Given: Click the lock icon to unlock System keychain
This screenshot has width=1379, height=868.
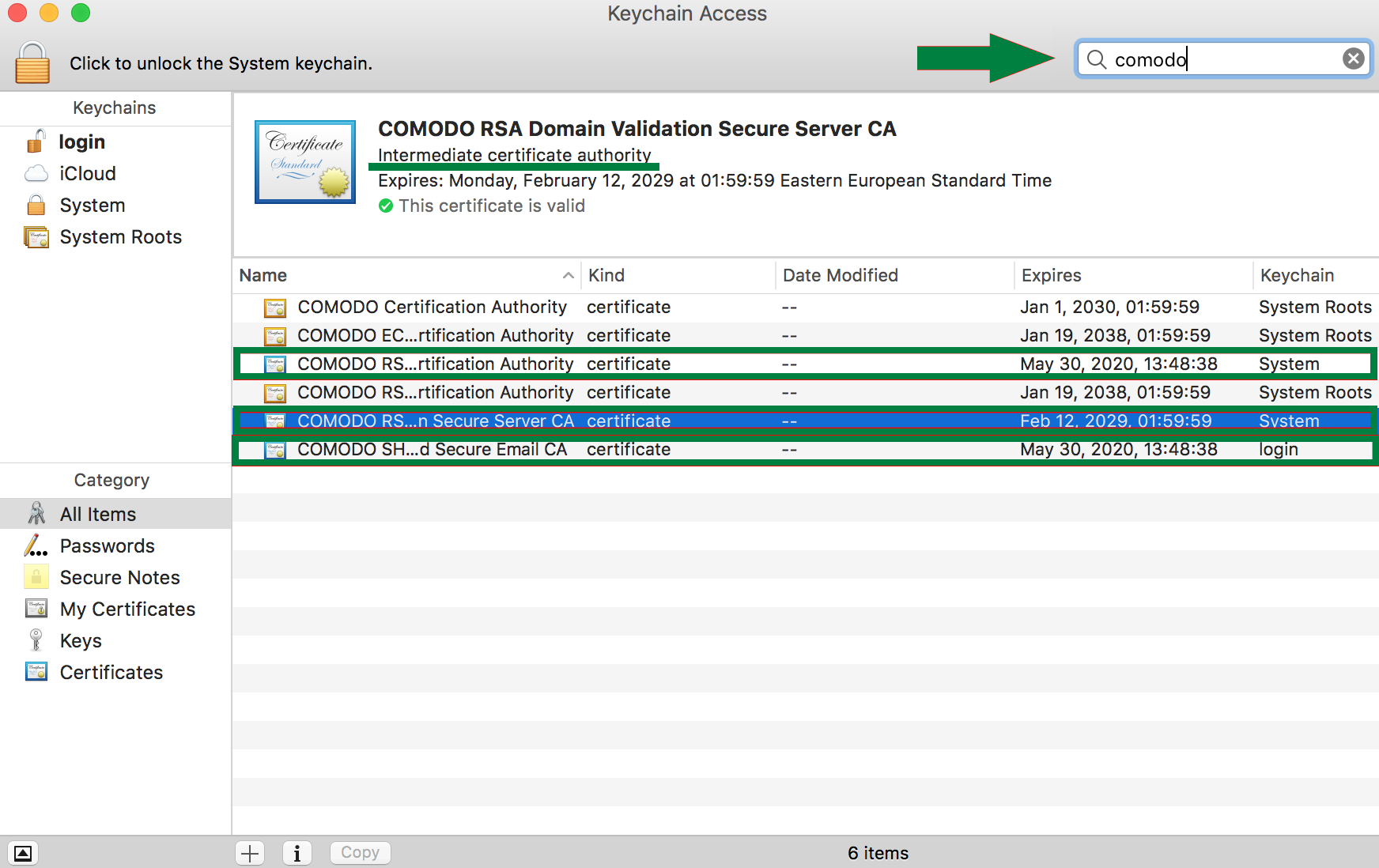Looking at the screenshot, I should pyautogui.click(x=32, y=62).
